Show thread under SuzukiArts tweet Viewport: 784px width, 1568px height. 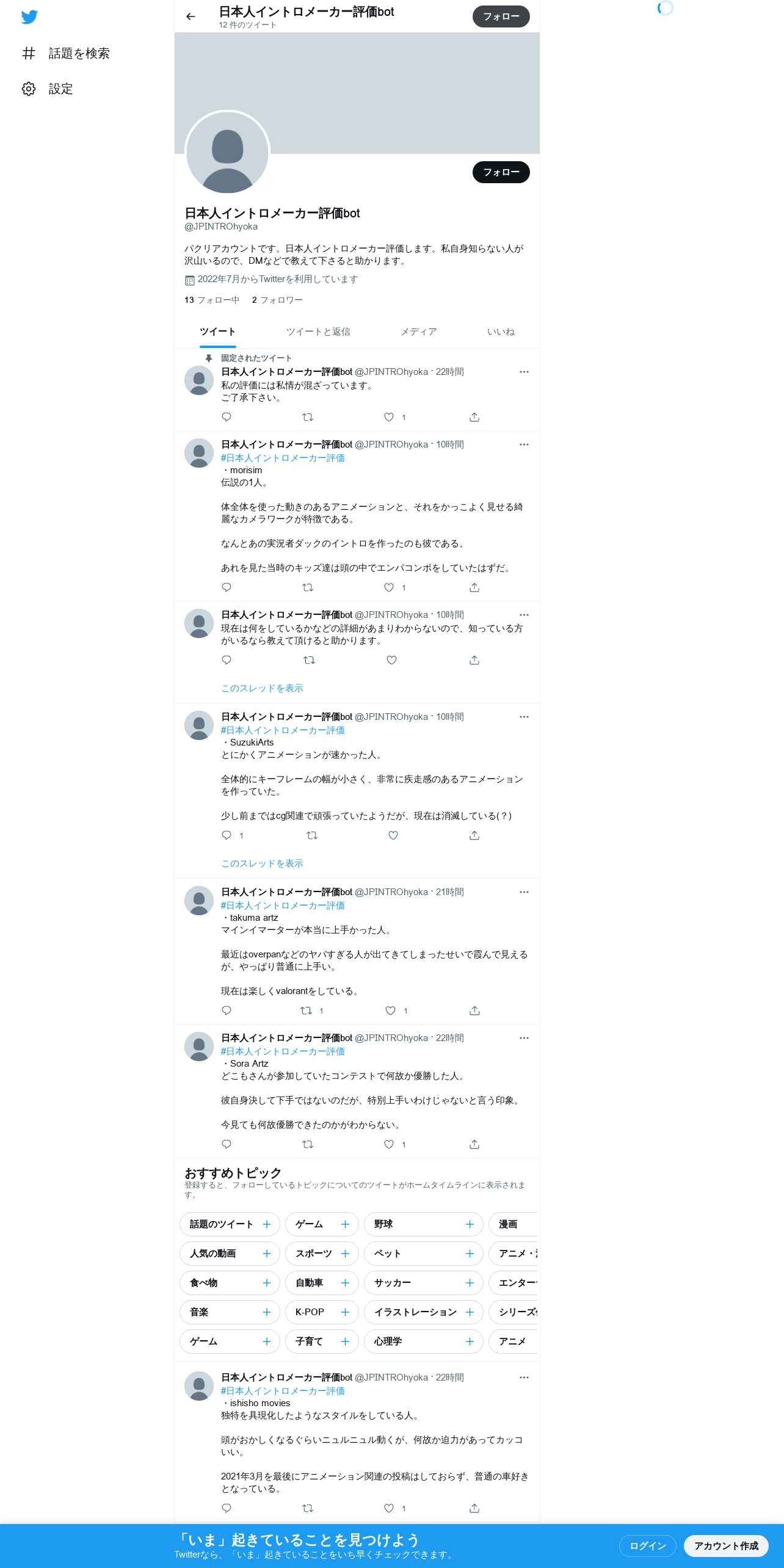click(262, 863)
